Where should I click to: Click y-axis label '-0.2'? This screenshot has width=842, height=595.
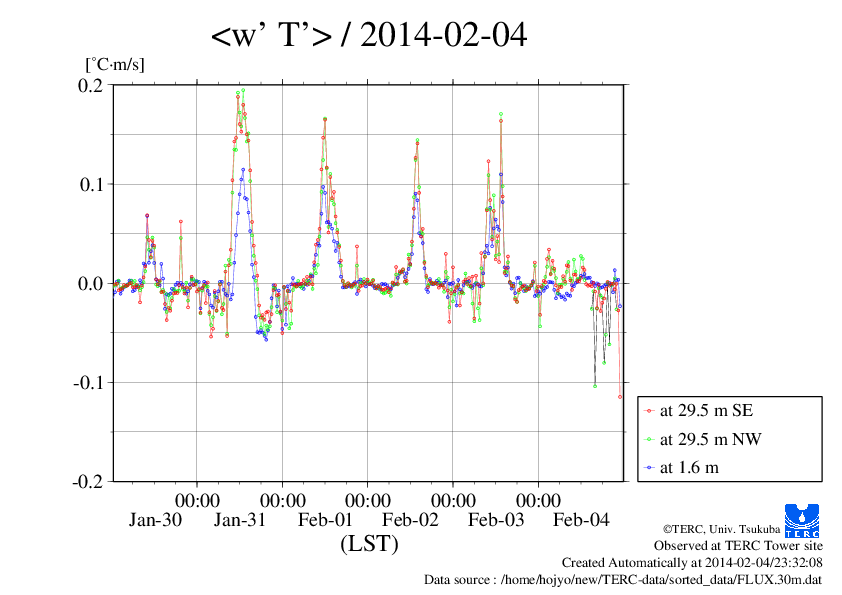tap(88, 482)
